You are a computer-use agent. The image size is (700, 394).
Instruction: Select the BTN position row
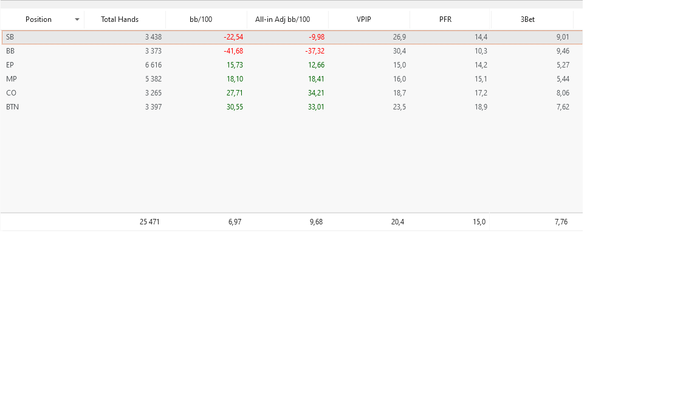point(292,107)
